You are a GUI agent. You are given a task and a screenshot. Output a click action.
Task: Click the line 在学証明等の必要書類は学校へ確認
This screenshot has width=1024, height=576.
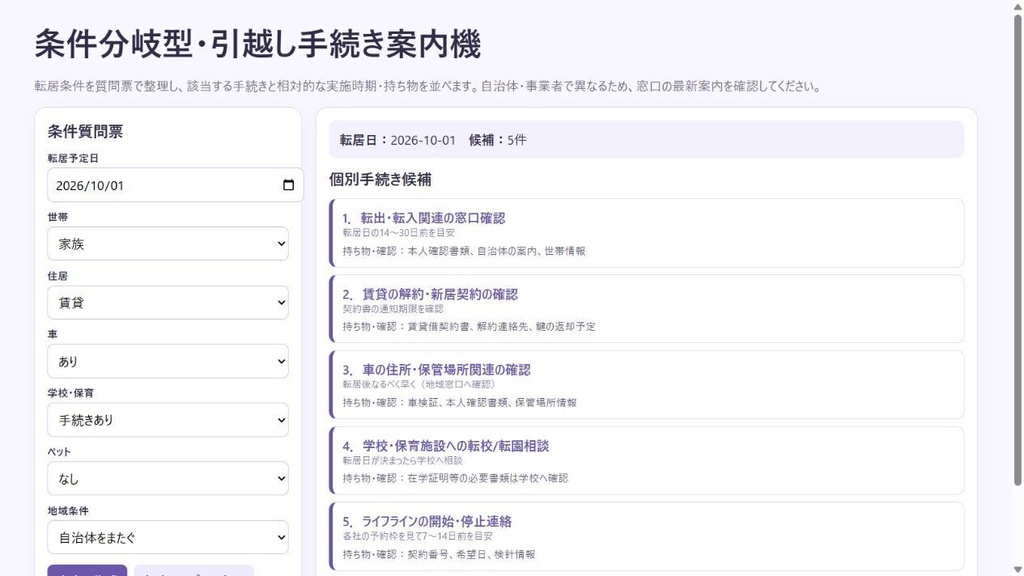[x=487, y=479]
